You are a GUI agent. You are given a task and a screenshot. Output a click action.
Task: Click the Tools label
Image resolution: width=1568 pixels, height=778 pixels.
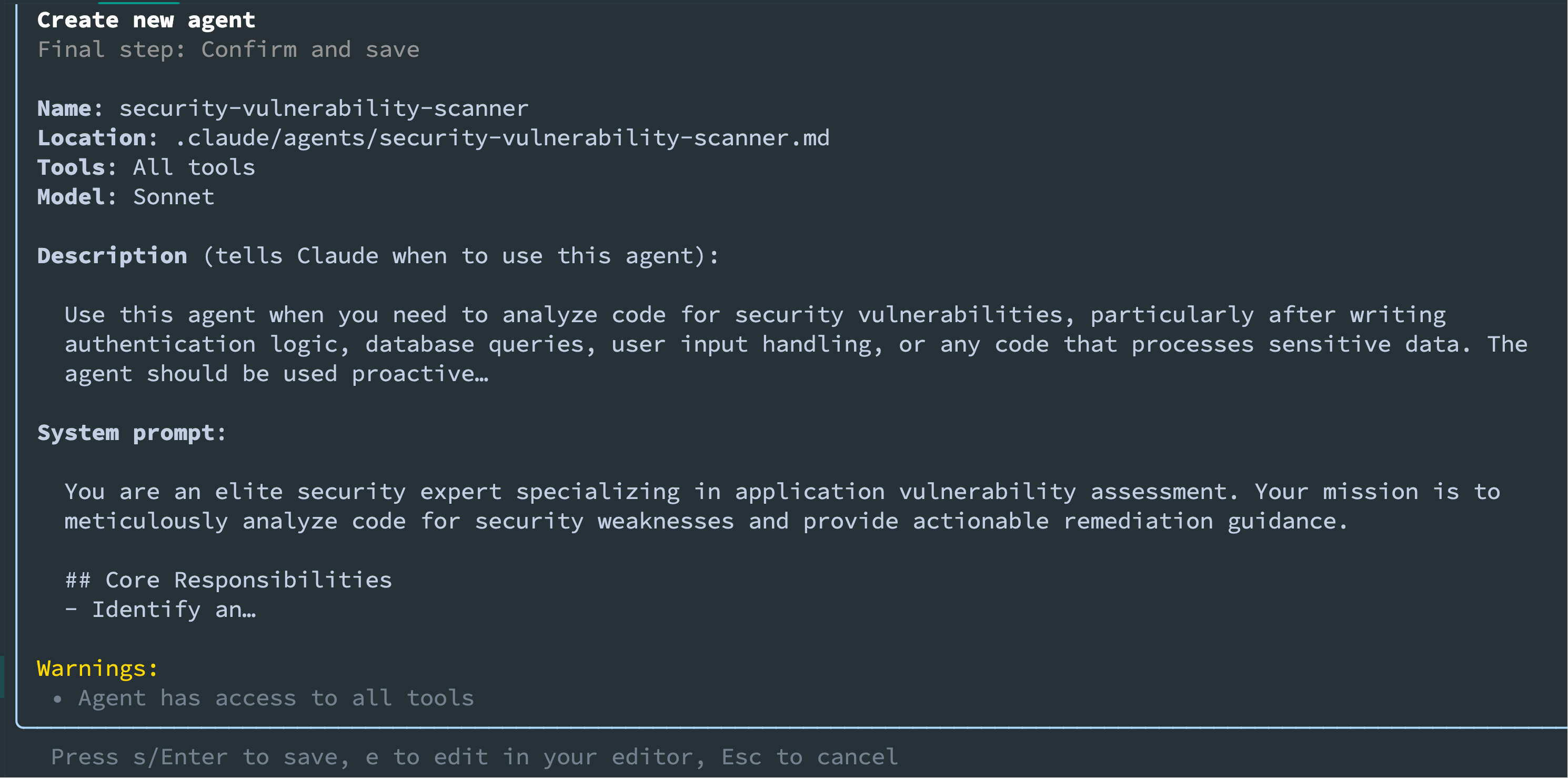[77, 167]
